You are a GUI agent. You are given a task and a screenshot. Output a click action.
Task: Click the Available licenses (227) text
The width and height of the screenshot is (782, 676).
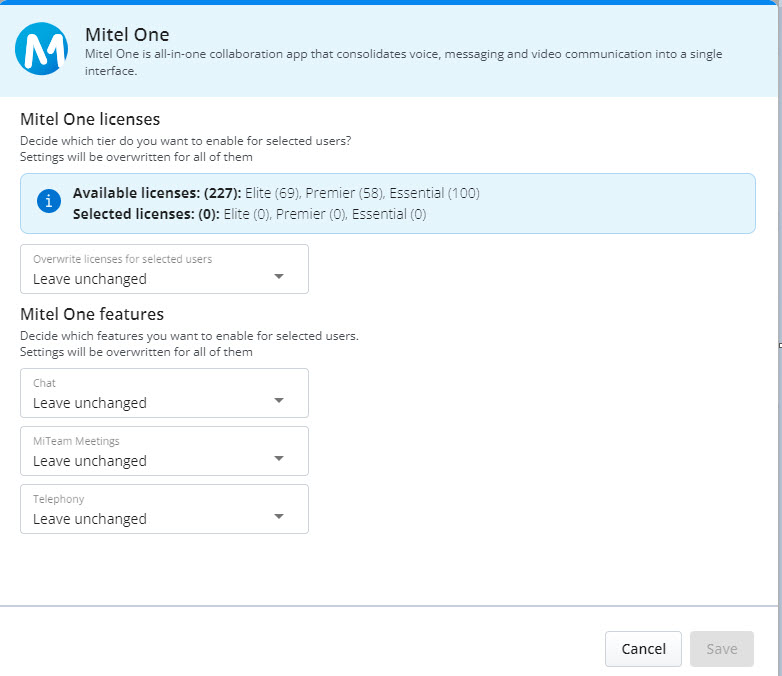157,193
